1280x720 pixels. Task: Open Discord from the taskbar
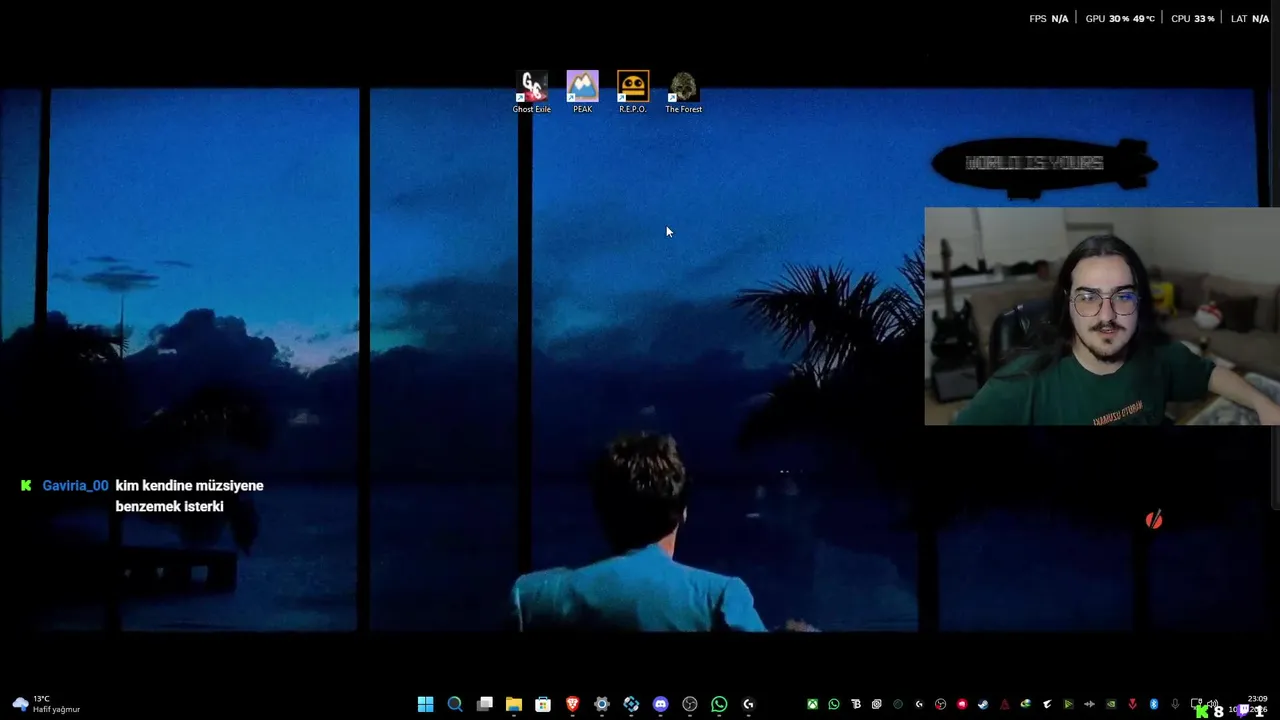coord(660,704)
